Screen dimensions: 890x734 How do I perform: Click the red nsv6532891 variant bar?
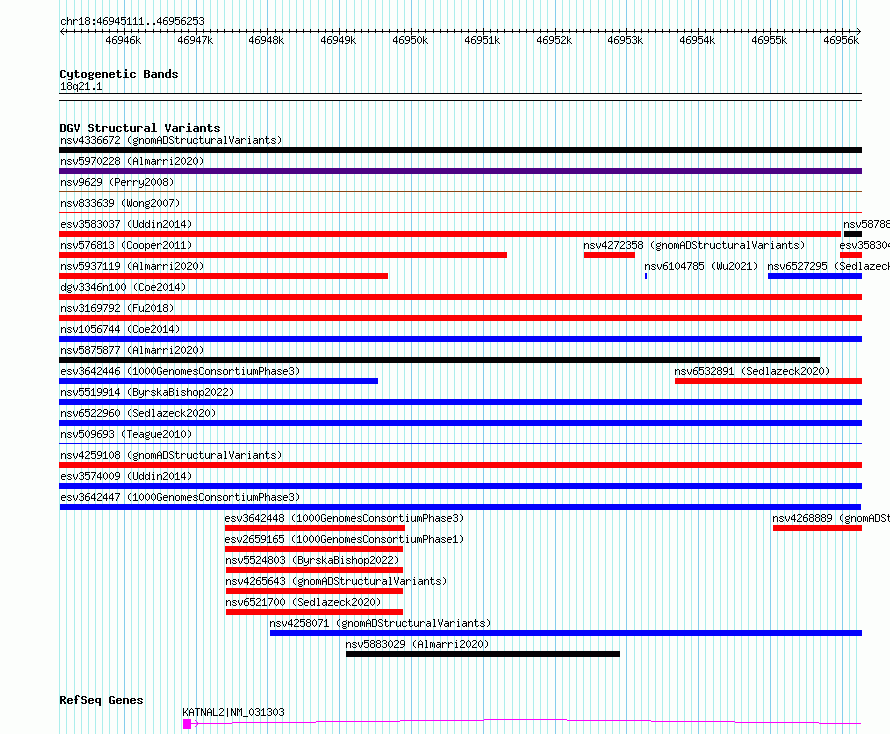[x=769, y=381]
